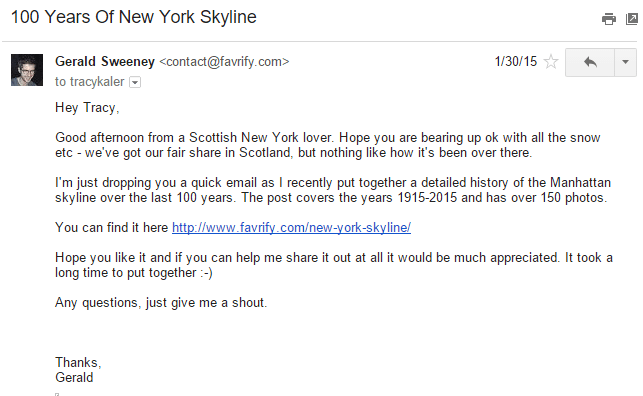Print this email with the printer icon

coord(609,19)
